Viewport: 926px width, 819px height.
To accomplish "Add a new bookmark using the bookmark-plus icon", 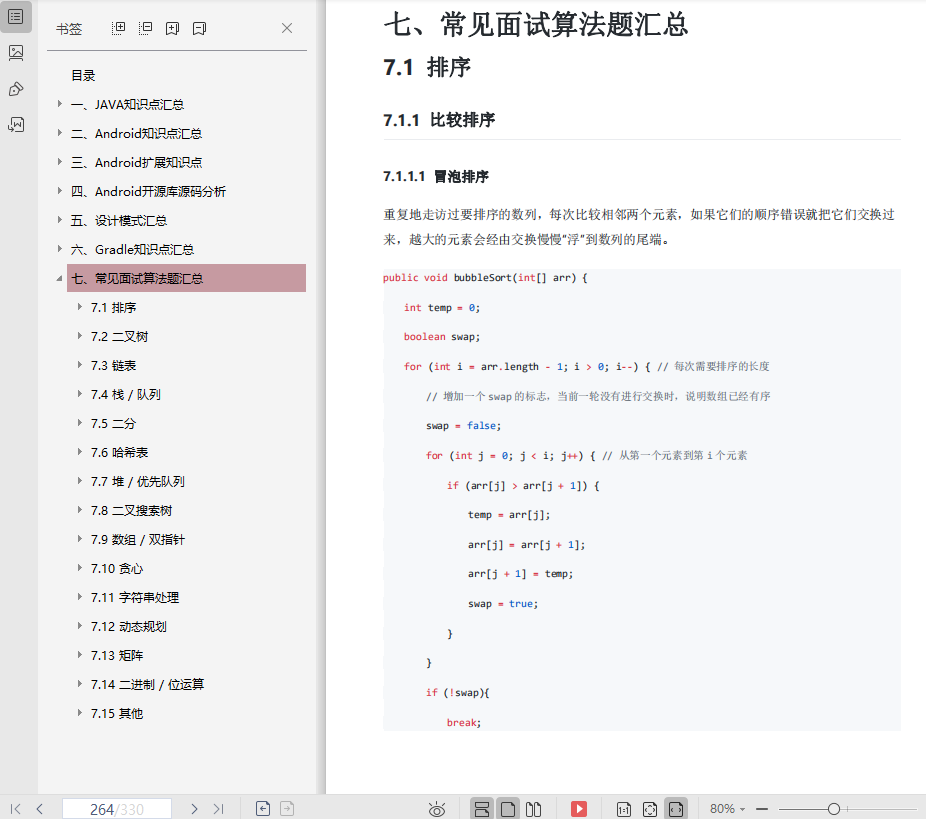I will point(172,28).
